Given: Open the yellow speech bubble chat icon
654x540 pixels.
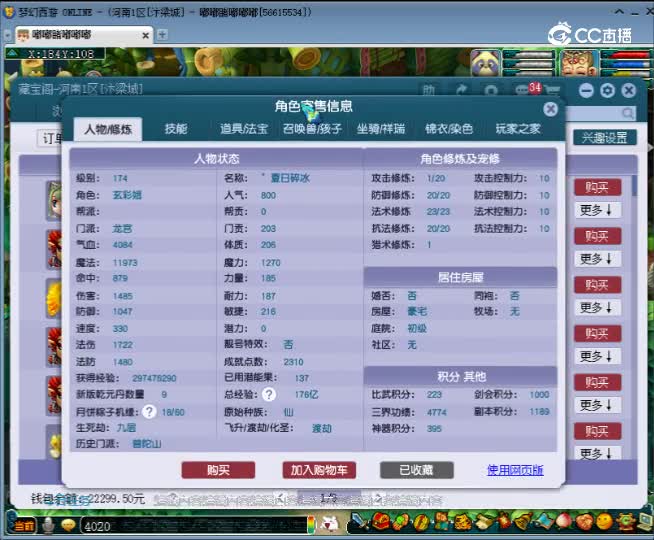Looking at the screenshot, I should click(68, 525).
